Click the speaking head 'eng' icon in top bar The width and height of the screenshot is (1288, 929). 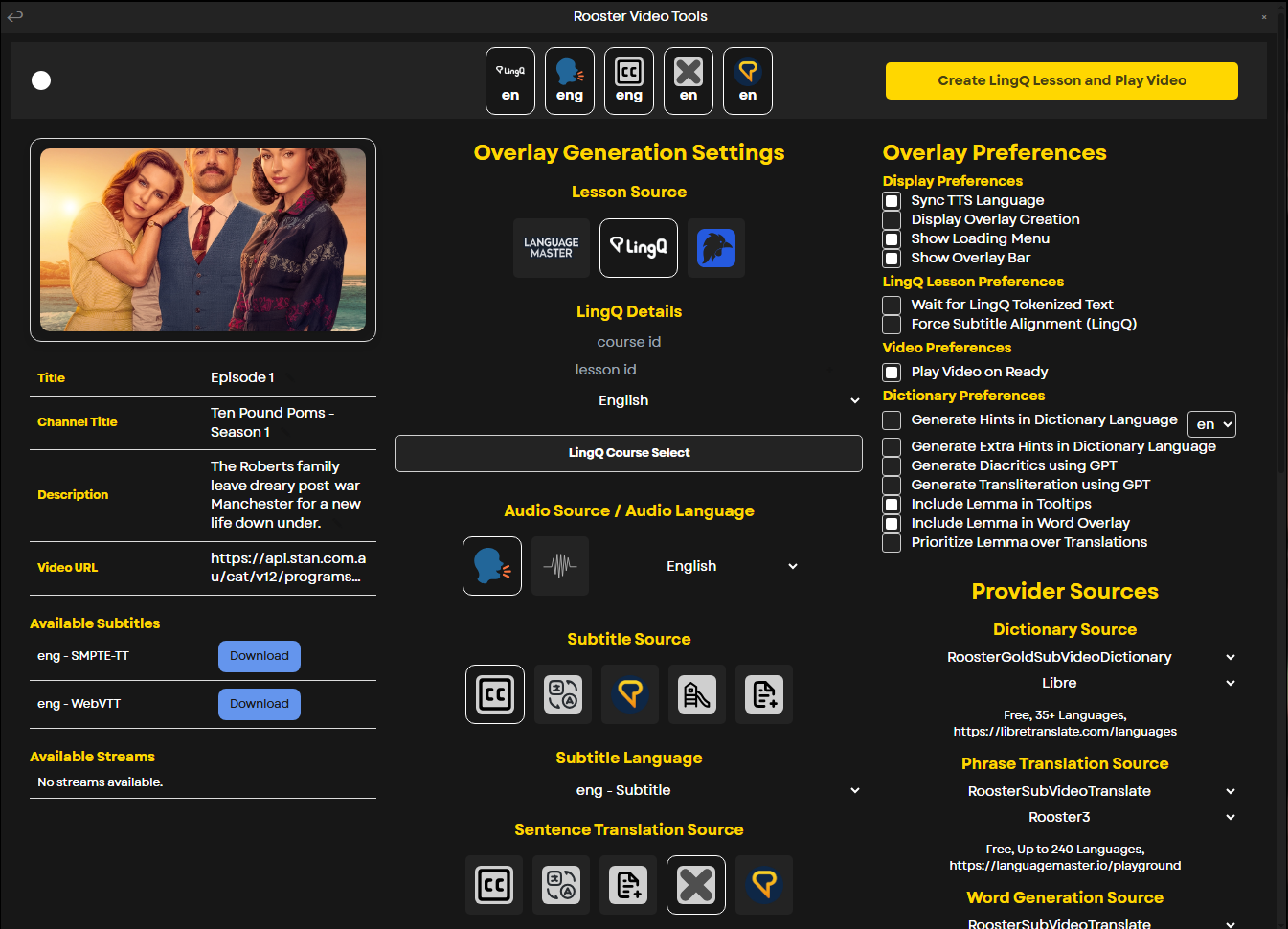click(570, 80)
